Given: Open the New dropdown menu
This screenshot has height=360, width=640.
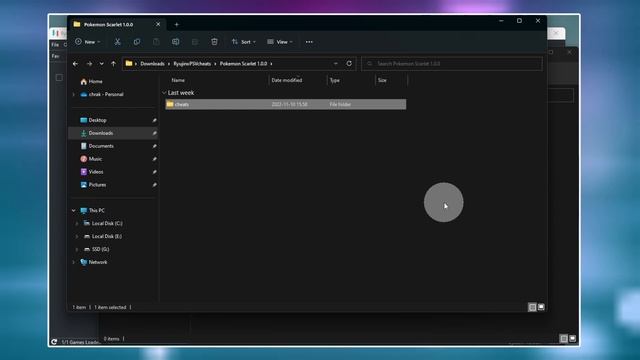Looking at the screenshot, I should [87, 42].
